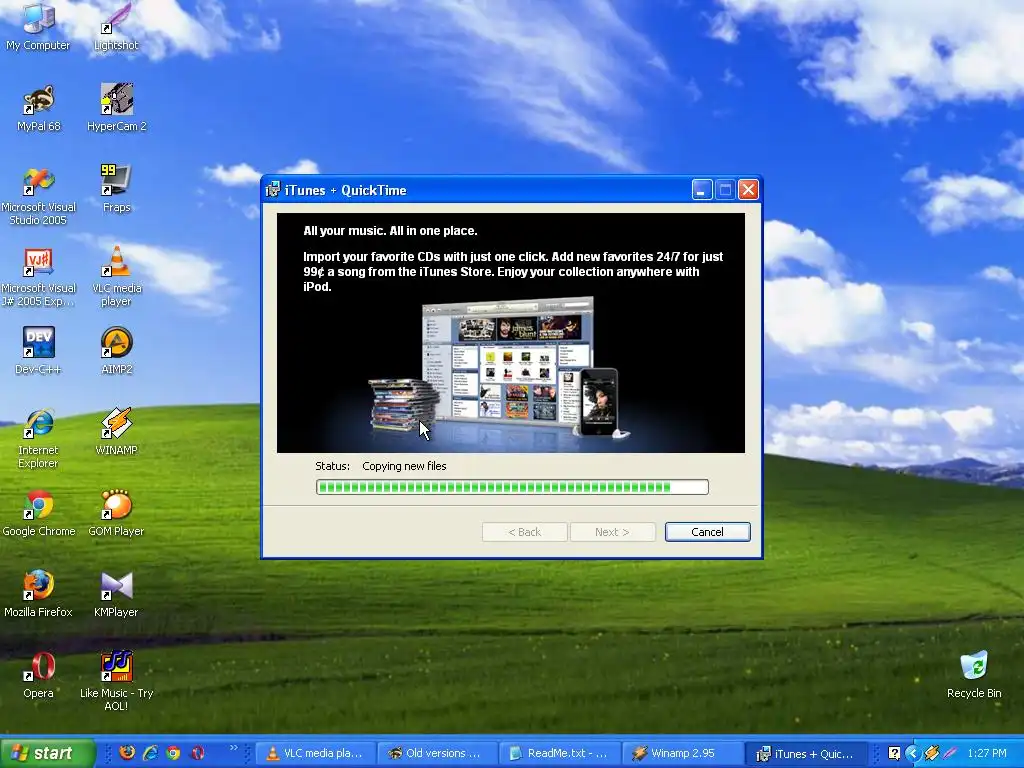Close the iTunes + QuickTime installer window
This screenshot has width=1024, height=768.
(x=748, y=190)
